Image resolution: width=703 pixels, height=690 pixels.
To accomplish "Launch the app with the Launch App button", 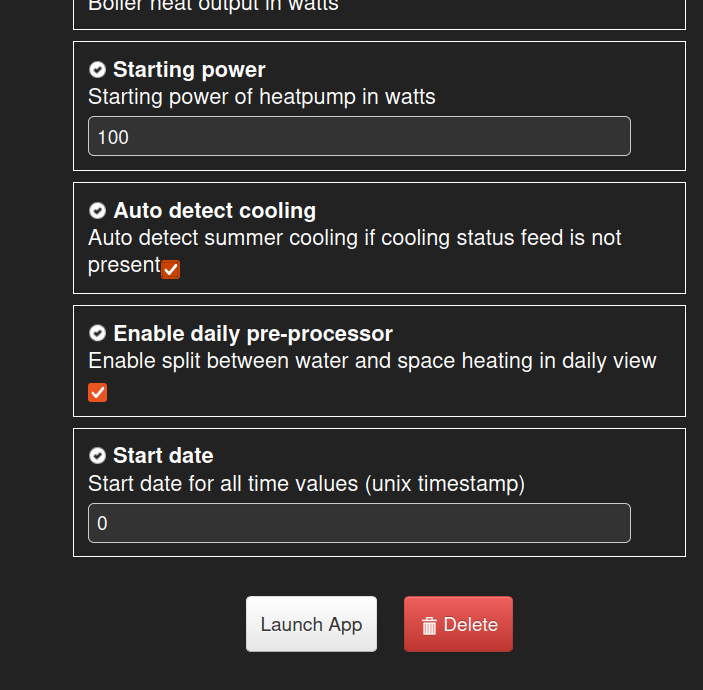I will [311, 624].
